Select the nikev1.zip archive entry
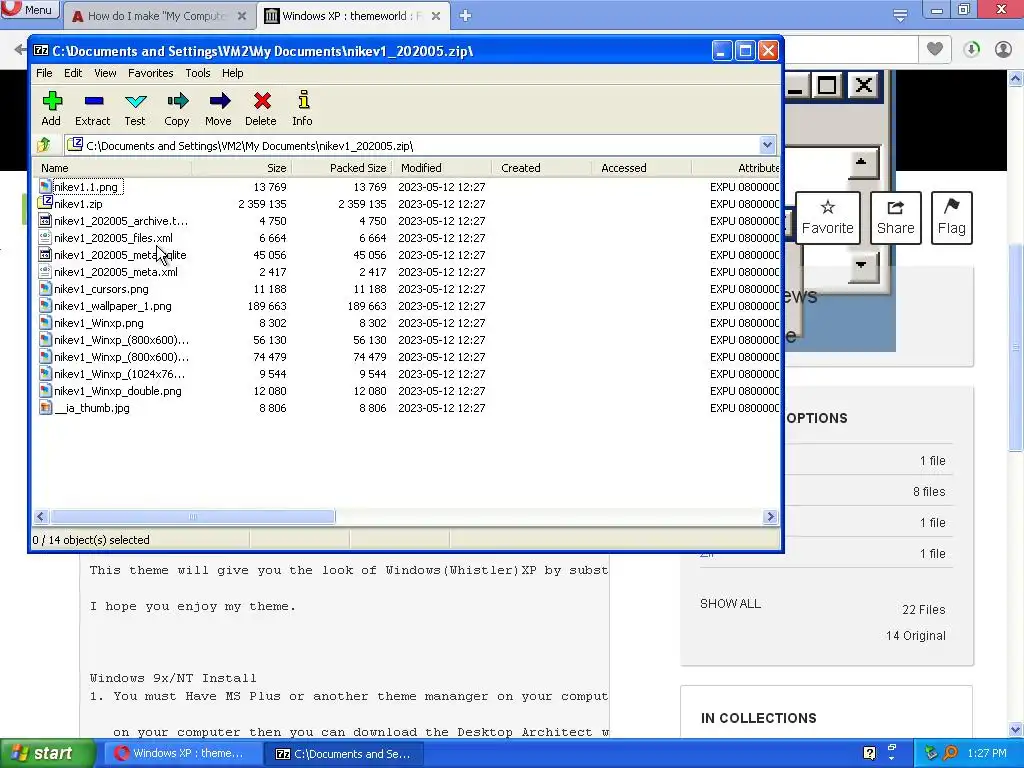Image resolution: width=1024 pixels, height=768 pixels. coord(78,204)
